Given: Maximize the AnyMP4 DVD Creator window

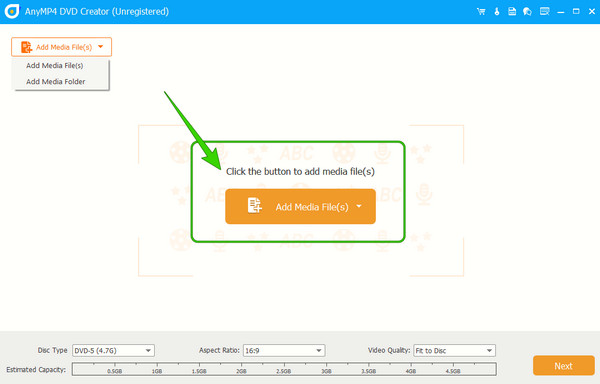Looking at the screenshot, I should tap(576, 11).
